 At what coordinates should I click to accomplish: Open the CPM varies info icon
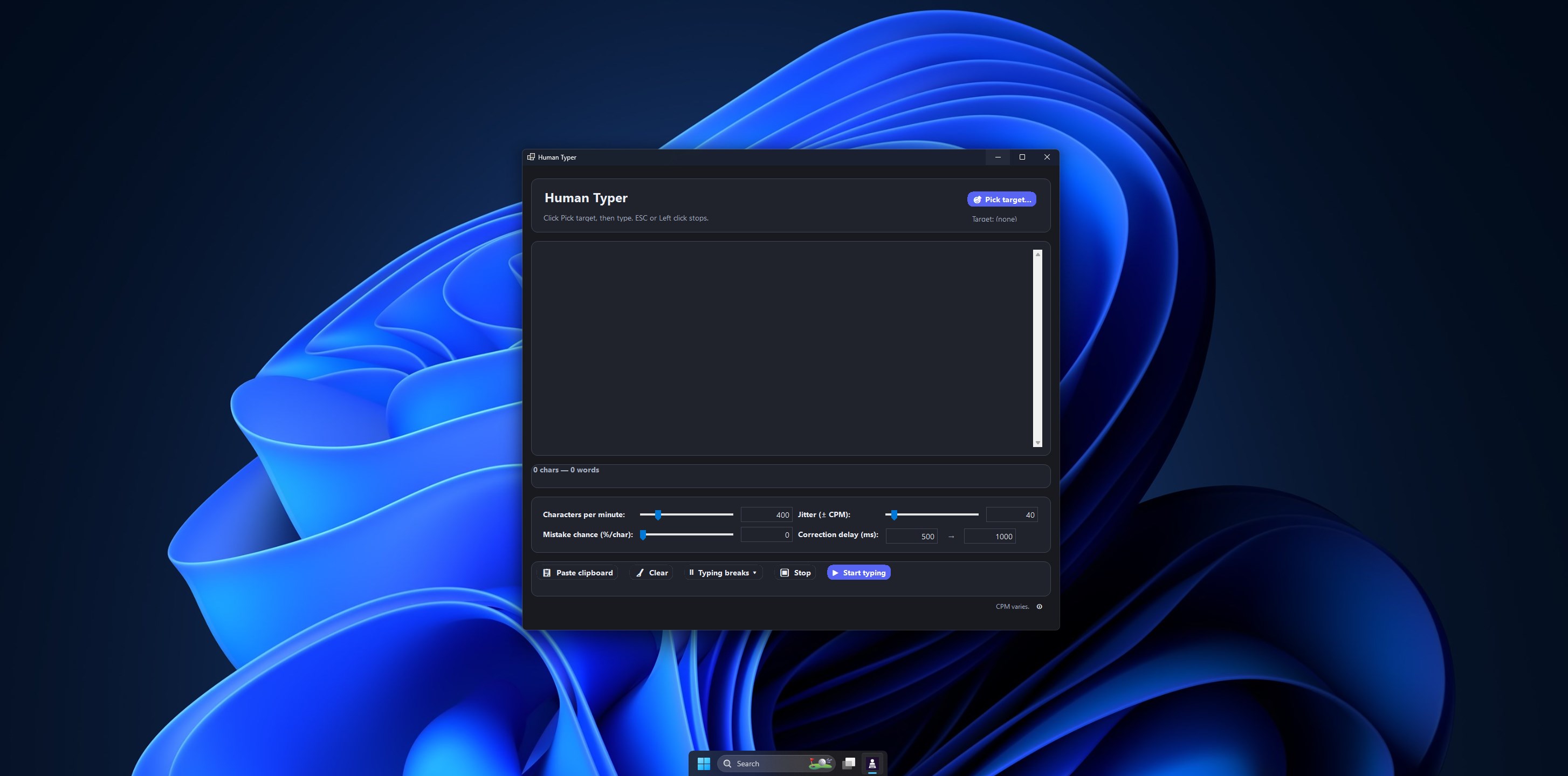1040,606
